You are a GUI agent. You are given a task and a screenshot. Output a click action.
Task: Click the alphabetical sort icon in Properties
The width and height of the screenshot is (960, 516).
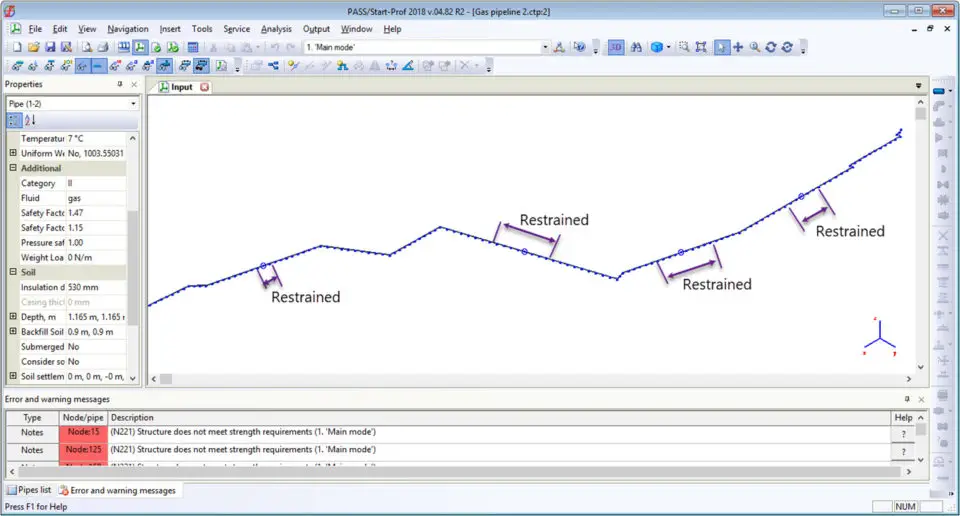[x=30, y=120]
